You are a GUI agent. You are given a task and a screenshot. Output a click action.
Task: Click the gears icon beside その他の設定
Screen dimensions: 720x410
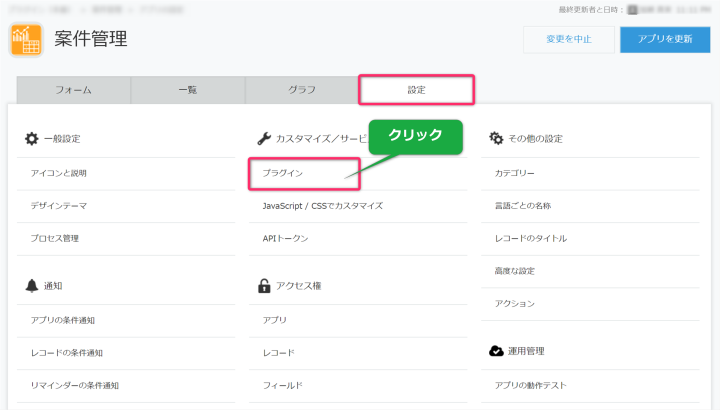(496, 139)
